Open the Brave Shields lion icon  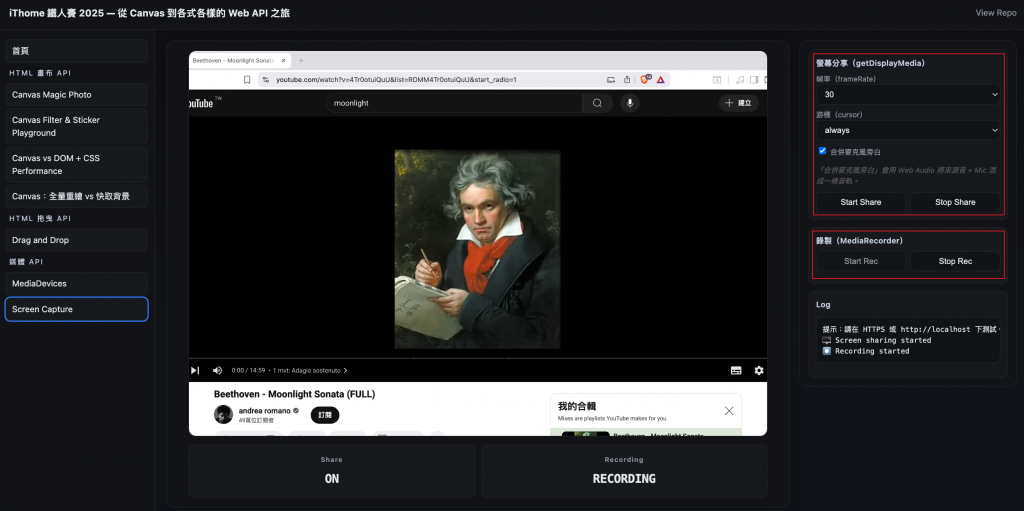coord(645,79)
